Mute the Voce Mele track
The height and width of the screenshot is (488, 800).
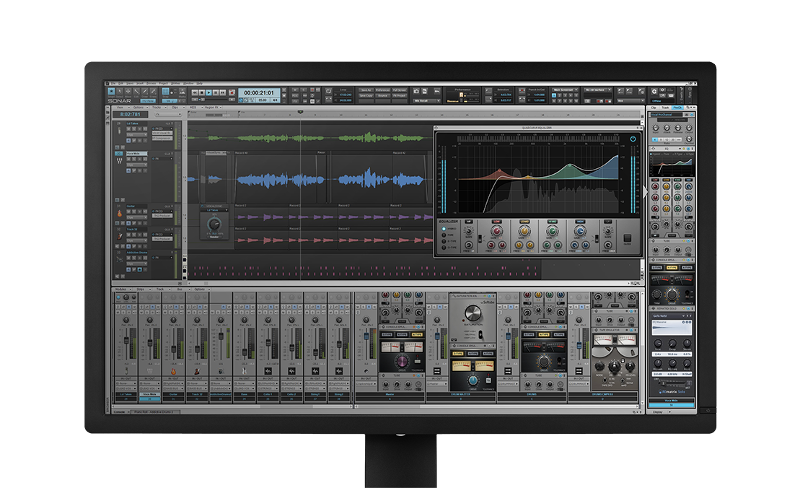129,159
